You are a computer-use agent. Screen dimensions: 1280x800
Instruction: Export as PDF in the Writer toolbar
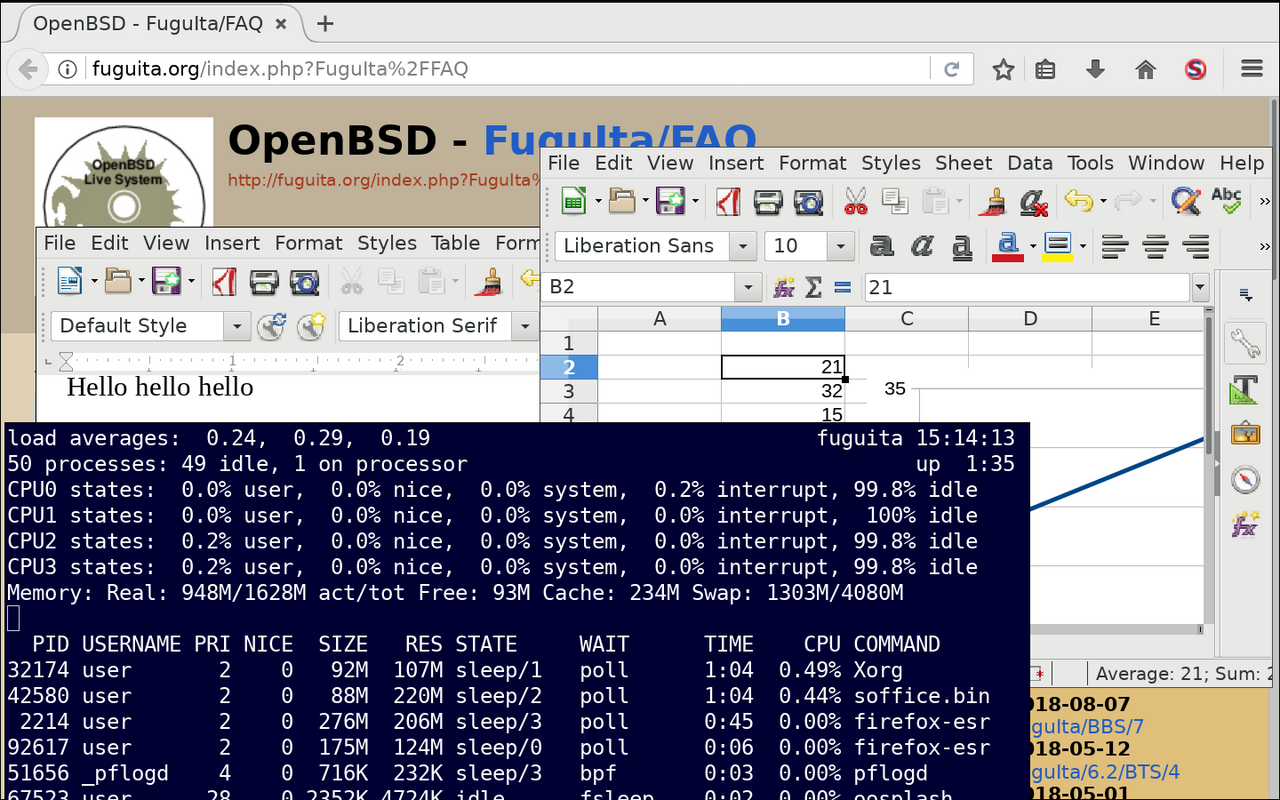point(224,282)
